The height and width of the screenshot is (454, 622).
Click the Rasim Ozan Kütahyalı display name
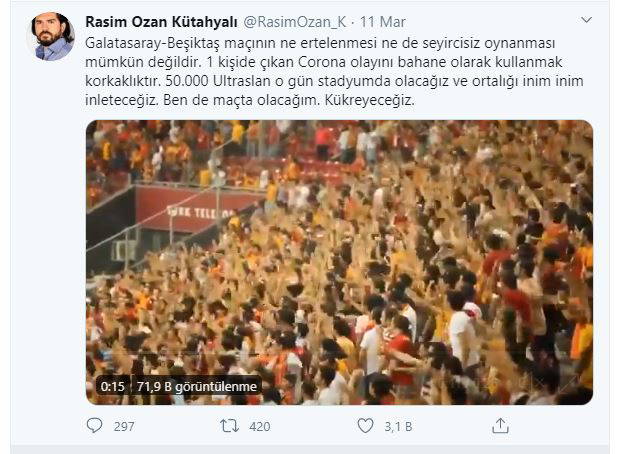point(161,22)
